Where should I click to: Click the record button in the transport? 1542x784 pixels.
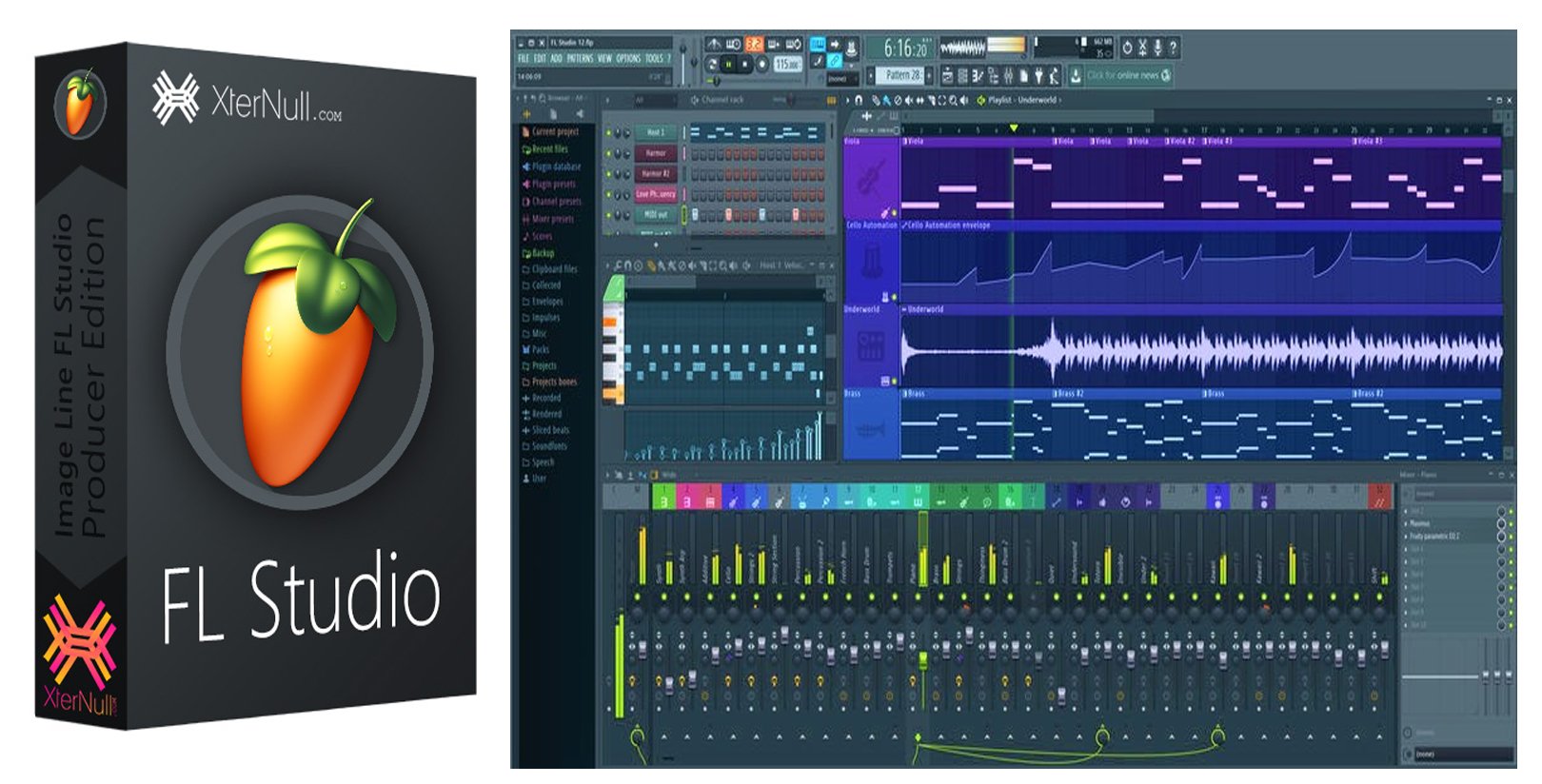pos(761,64)
